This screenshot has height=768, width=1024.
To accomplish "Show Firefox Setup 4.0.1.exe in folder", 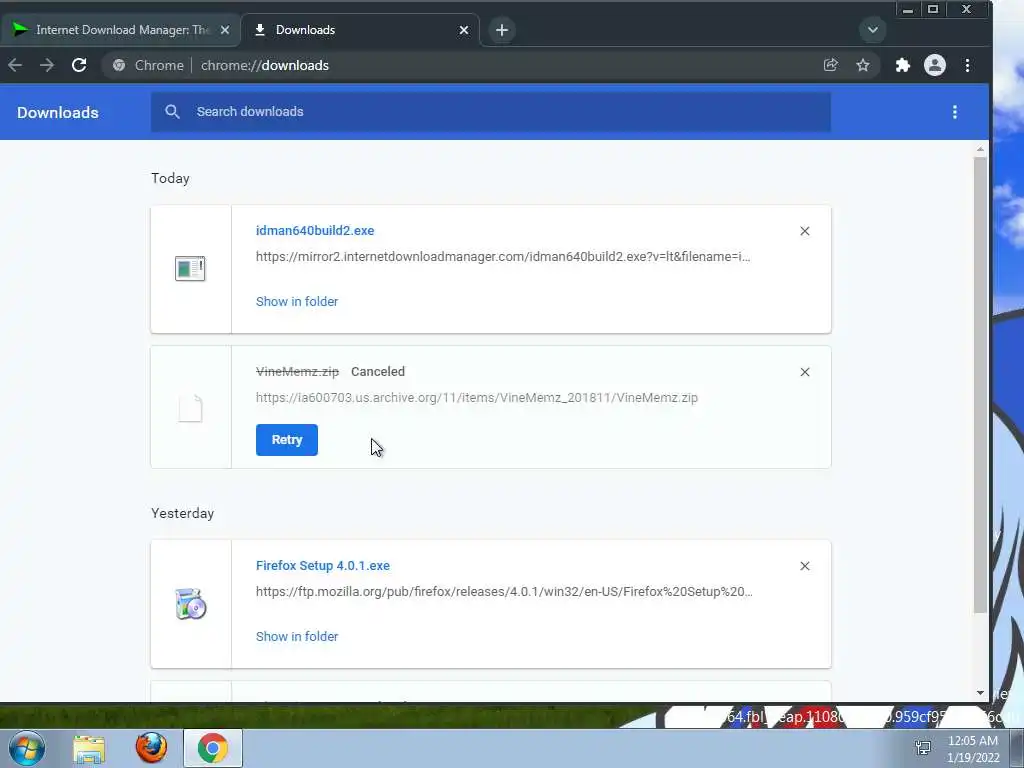I will point(296,637).
